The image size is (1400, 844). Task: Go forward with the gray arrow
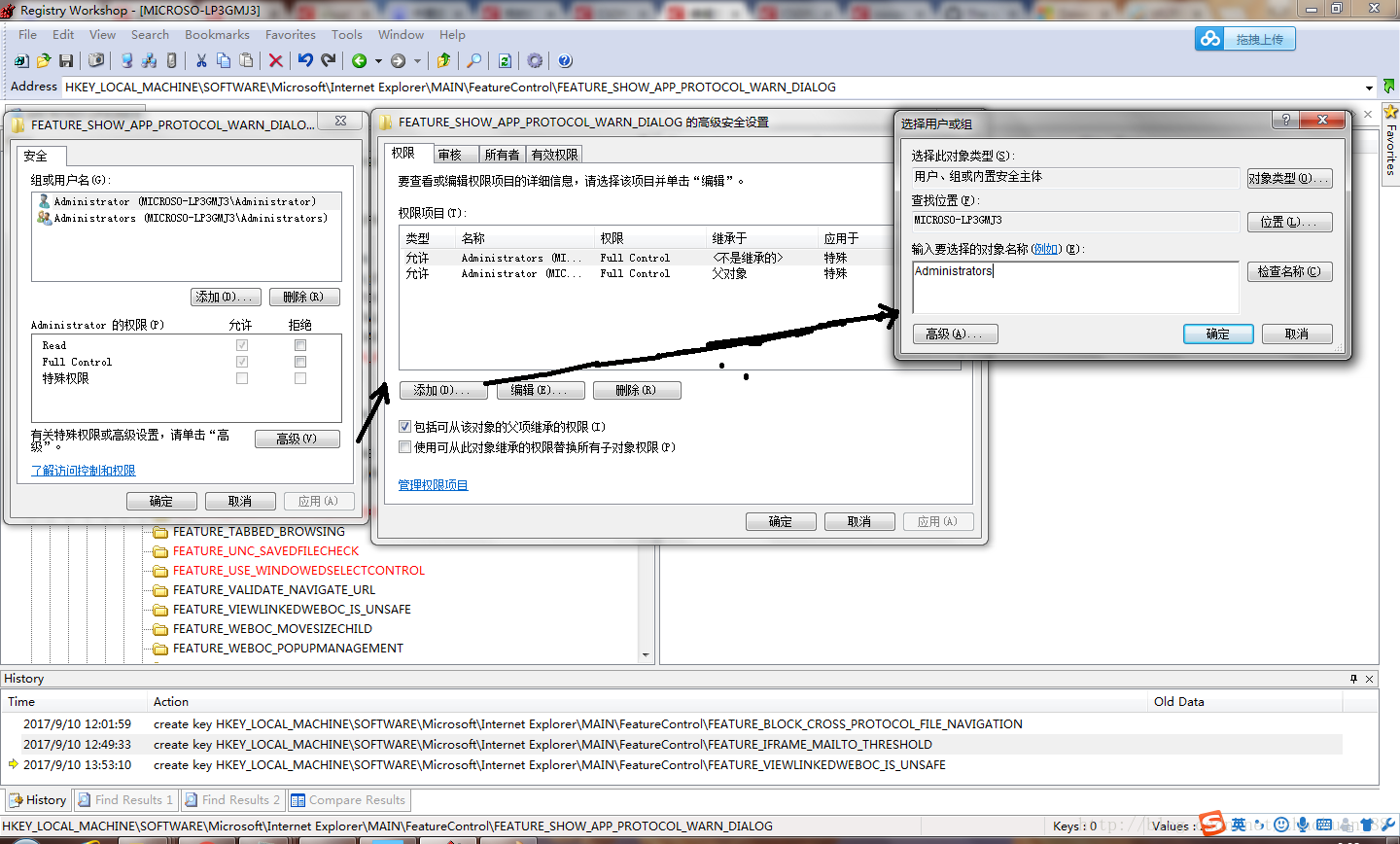coord(398,61)
